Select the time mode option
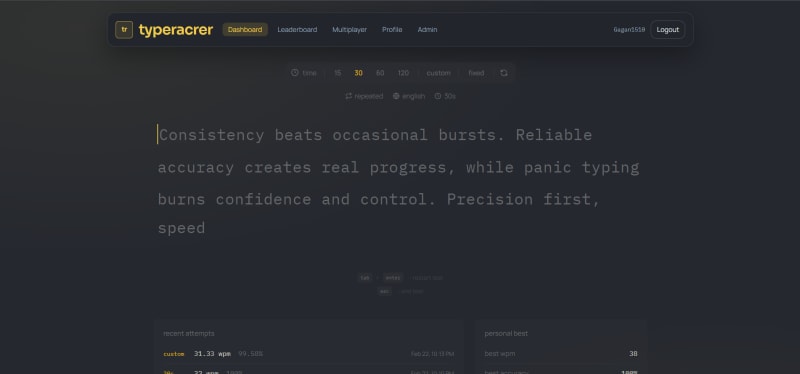Image resolution: width=800 pixels, height=374 pixels. pos(309,73)
